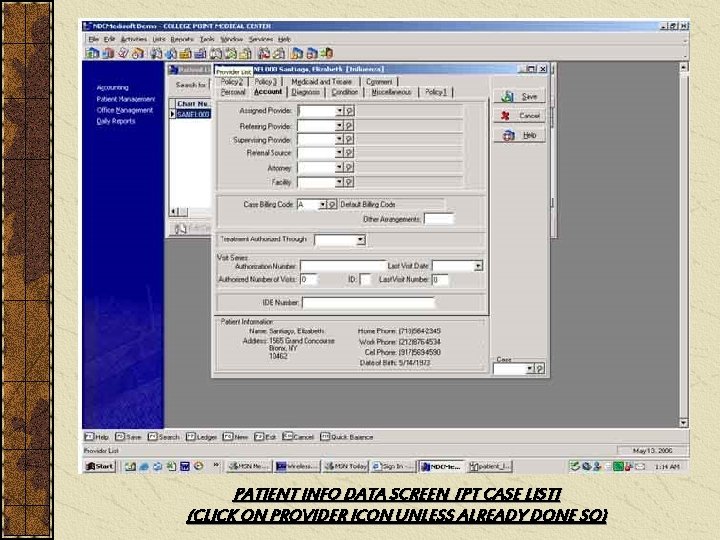Click the green system tray icon

(x=618, y=467)
